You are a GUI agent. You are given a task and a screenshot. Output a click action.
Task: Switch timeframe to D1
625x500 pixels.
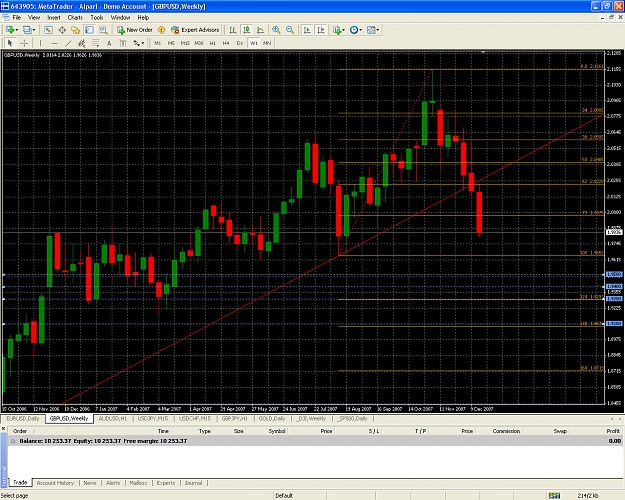pyautogui.click(x=240, y=43)
